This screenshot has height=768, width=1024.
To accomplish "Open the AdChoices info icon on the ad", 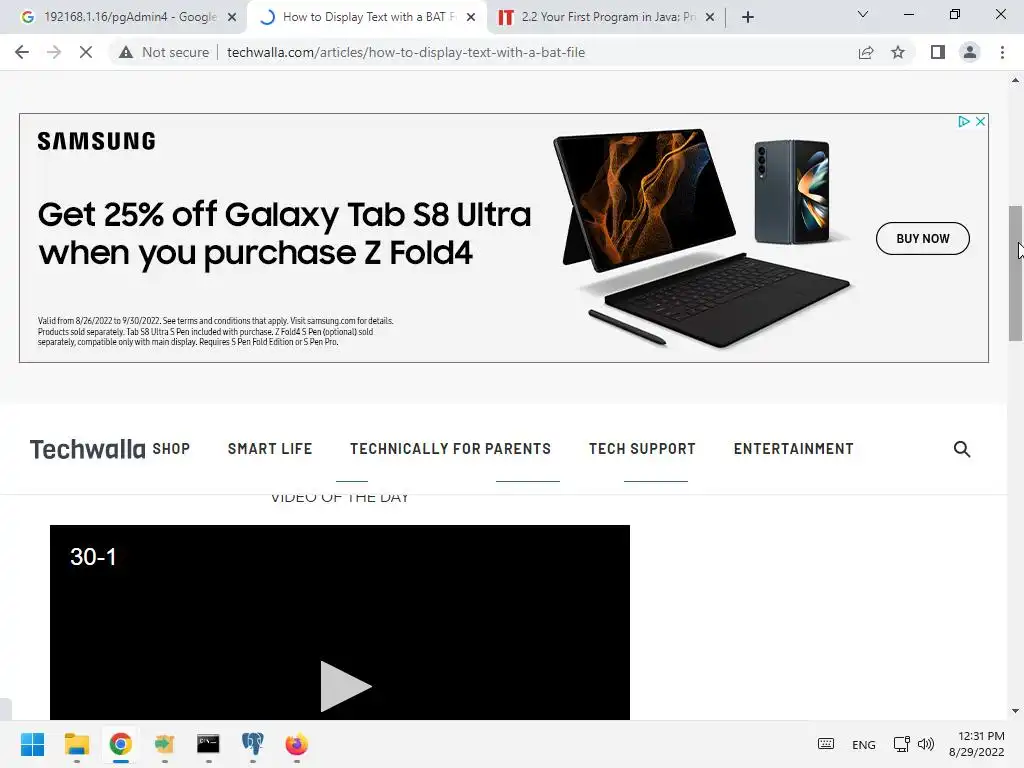I will (x=963, y=121).
